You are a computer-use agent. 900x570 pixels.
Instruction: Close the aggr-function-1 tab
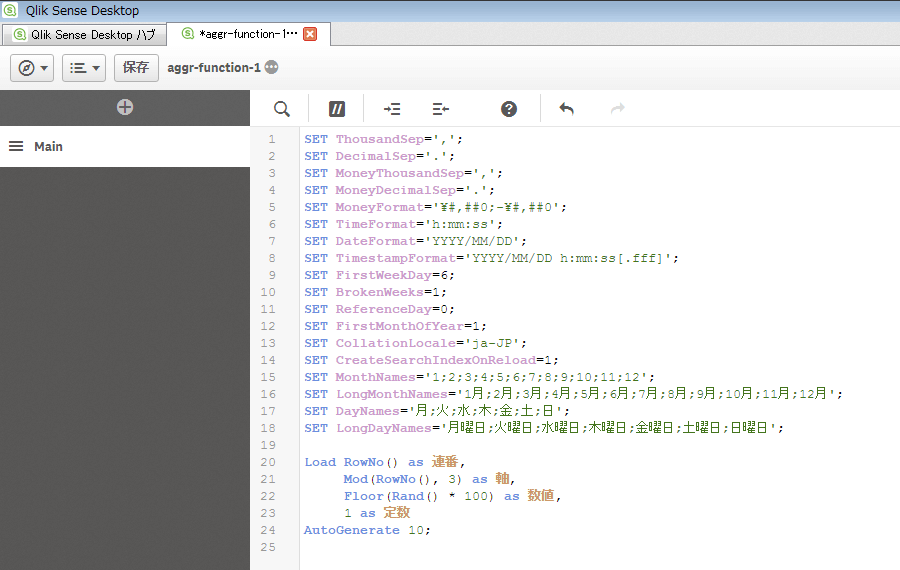[x=310, y=34]
